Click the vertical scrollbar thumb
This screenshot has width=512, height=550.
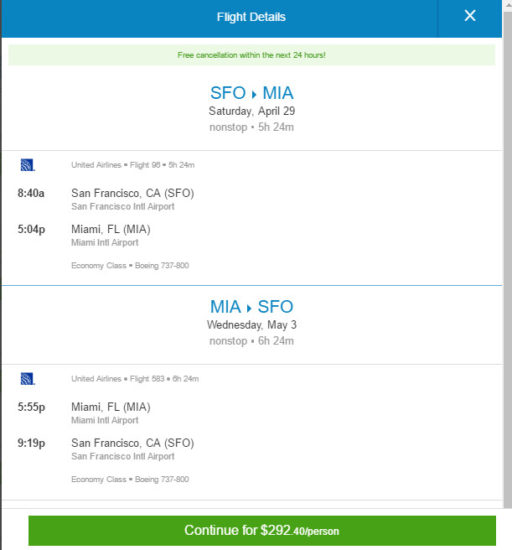coord(507,260)
